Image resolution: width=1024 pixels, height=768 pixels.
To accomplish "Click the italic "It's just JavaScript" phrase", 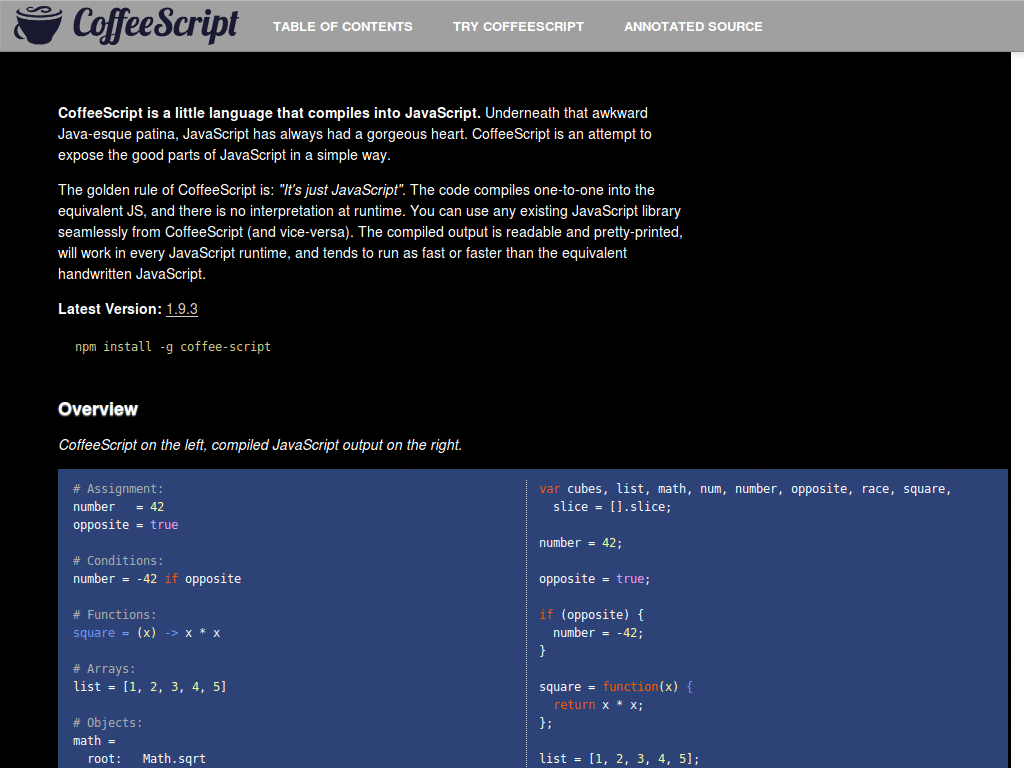I will (x=342, y=190).
